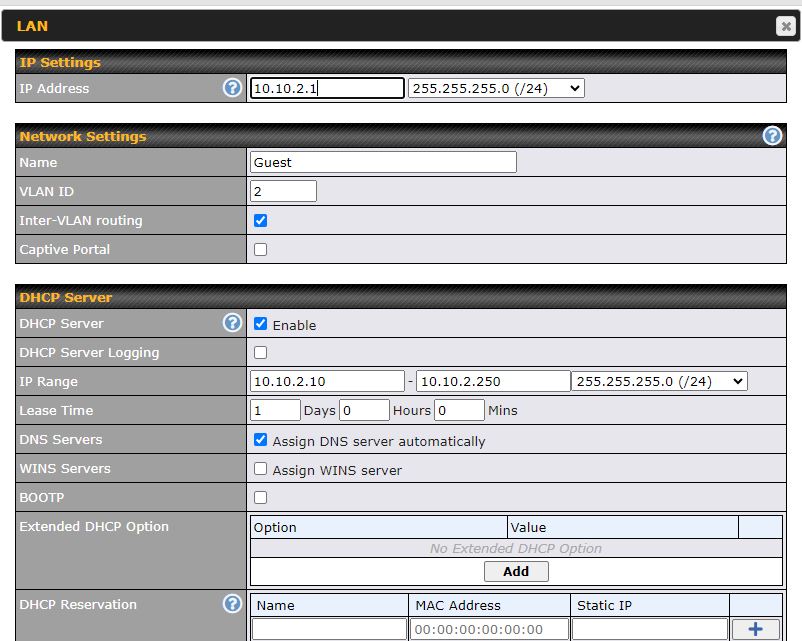Close the LAN dialog with X icon
The width and height of the screenshot is (802, 641).
tap(785, 27)
